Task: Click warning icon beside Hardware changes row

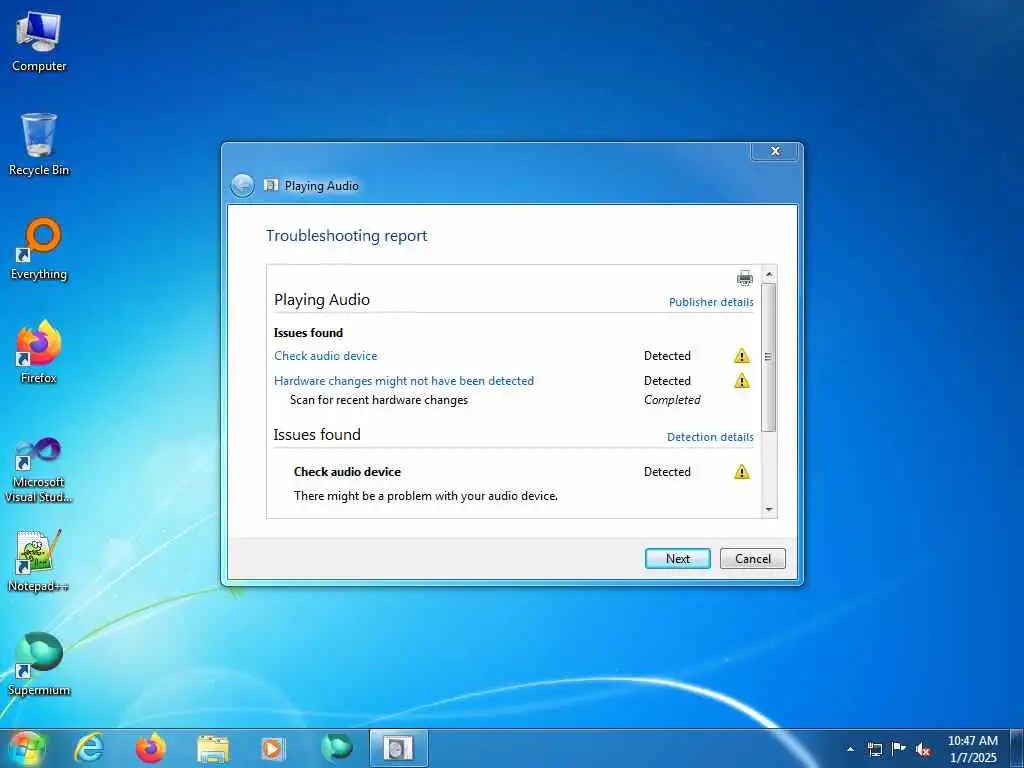Action: pyautogui.click(x=742, y=381)
